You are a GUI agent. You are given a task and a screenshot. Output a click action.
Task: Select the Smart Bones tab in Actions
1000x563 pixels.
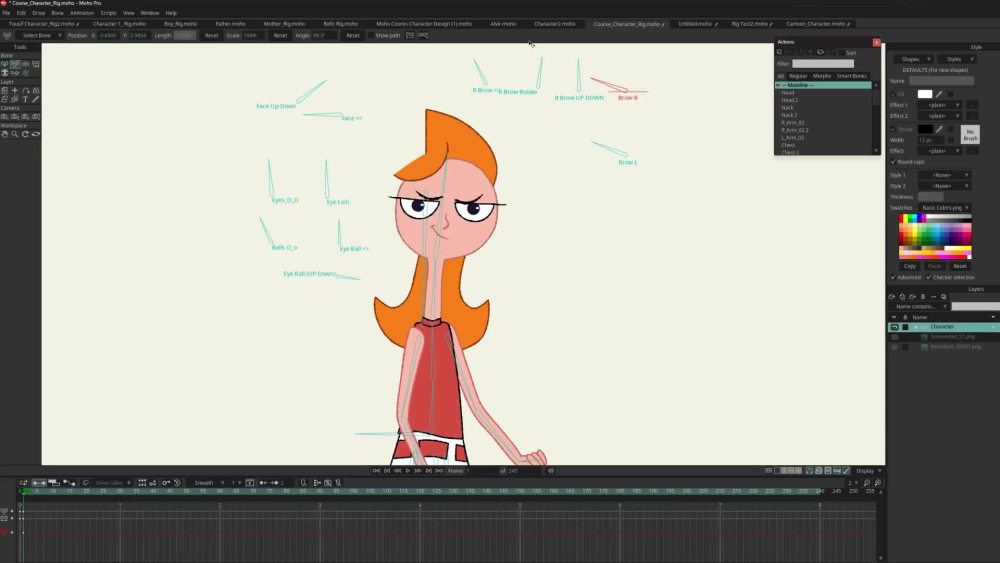tap(851, 76)
